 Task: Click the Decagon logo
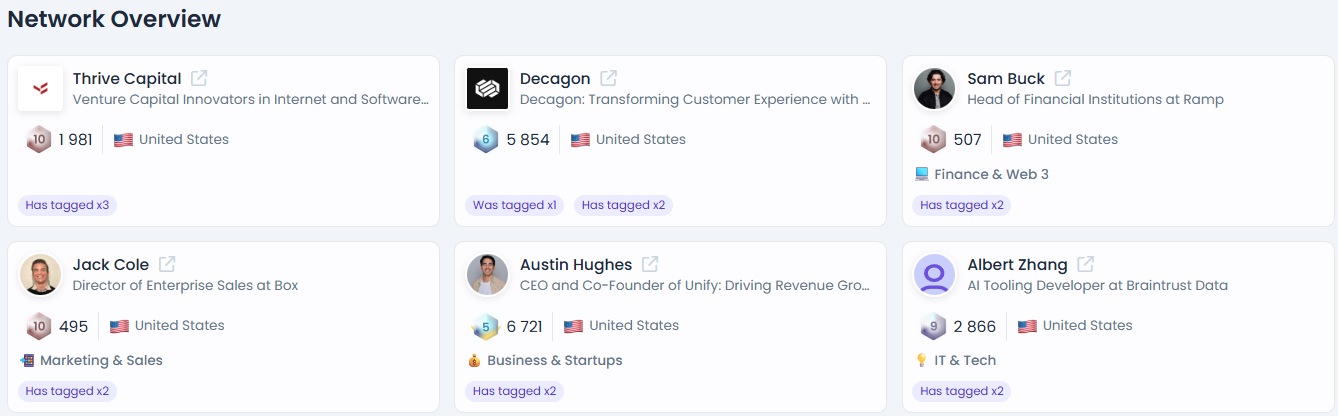[487, 89]
